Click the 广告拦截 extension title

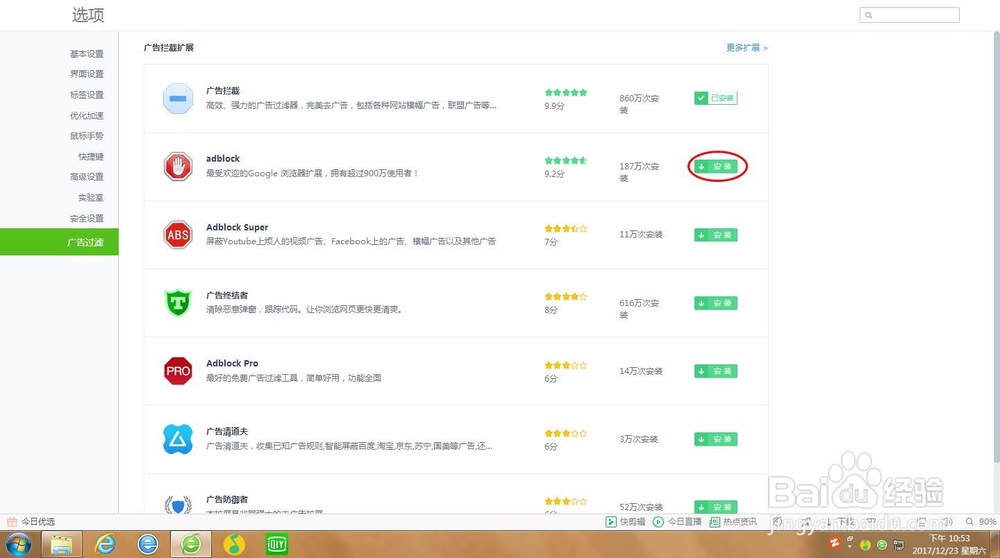click(x=223, y=91)
